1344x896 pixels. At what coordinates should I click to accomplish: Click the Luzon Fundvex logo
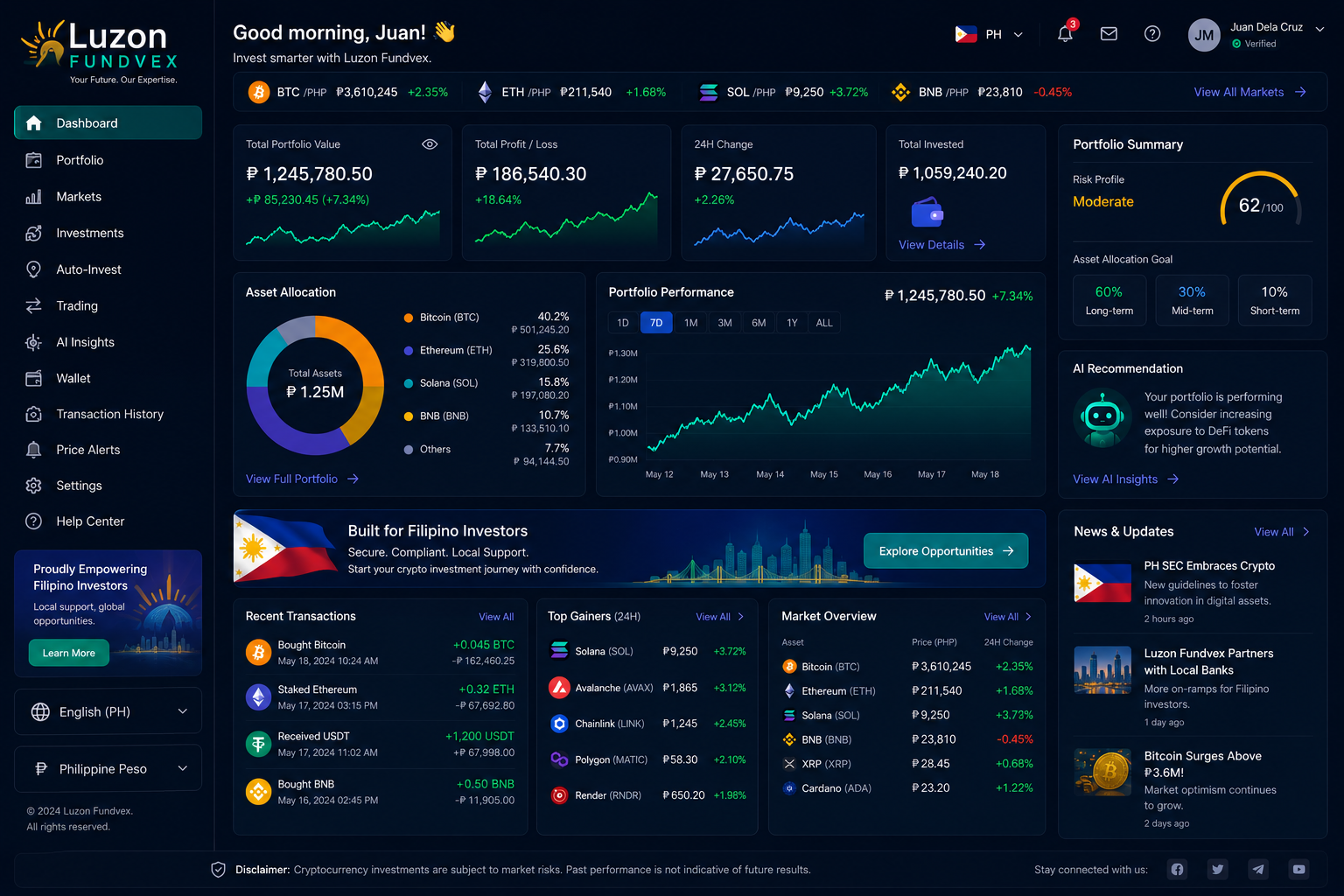pos(100,52)
